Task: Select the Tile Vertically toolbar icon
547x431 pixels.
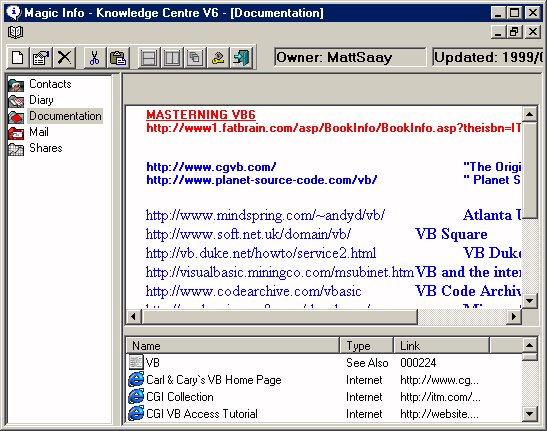Action: click(172, 58)
